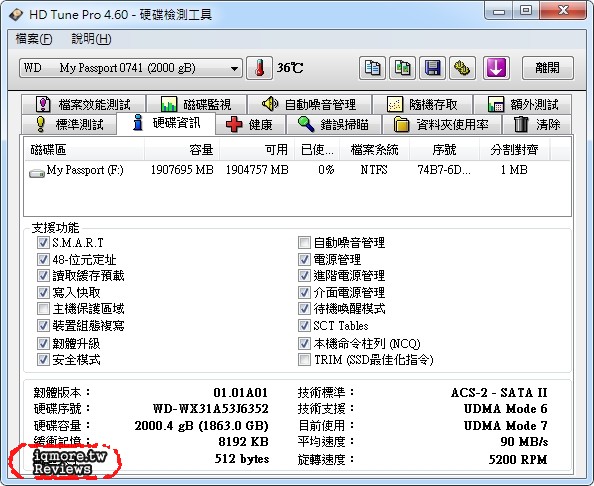594x486 pixels.
Task: Select the My Passport (F:) partition row
Action: click(x=297, y=170)
